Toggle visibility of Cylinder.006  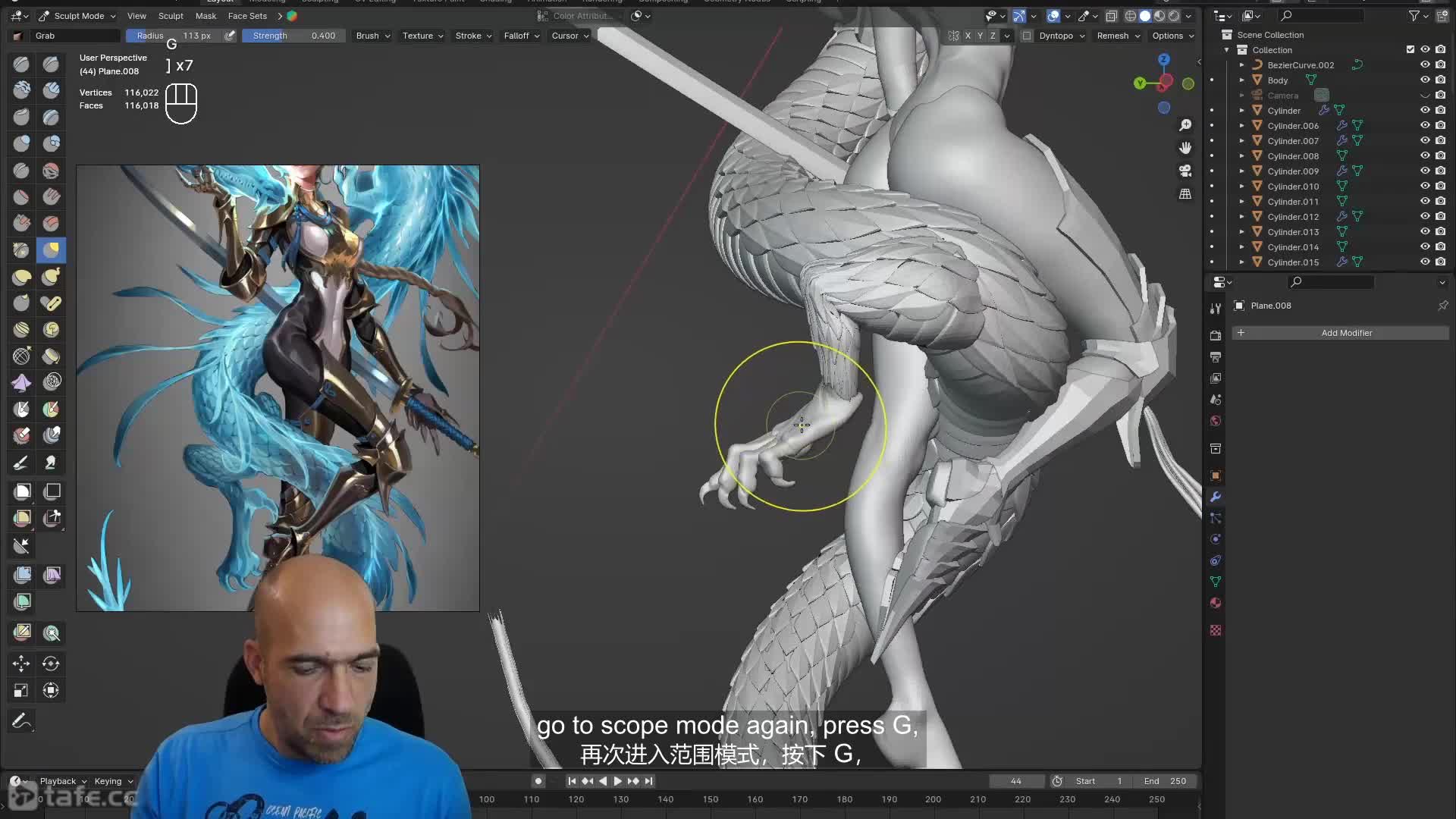(x=1425, y=126)
